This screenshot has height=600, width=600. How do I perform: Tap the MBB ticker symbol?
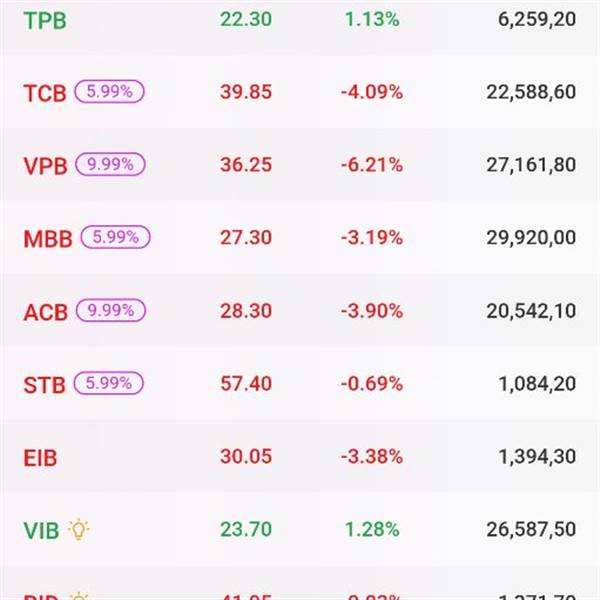click(x=48, y=239)
